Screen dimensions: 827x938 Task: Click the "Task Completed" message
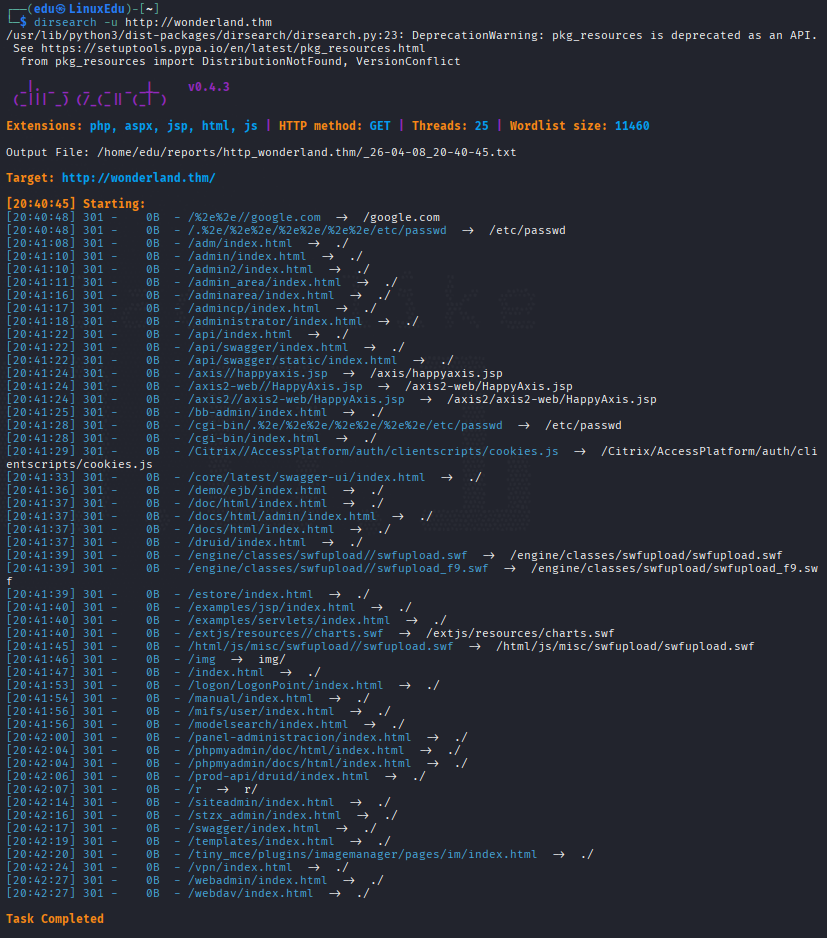[55, 918]
